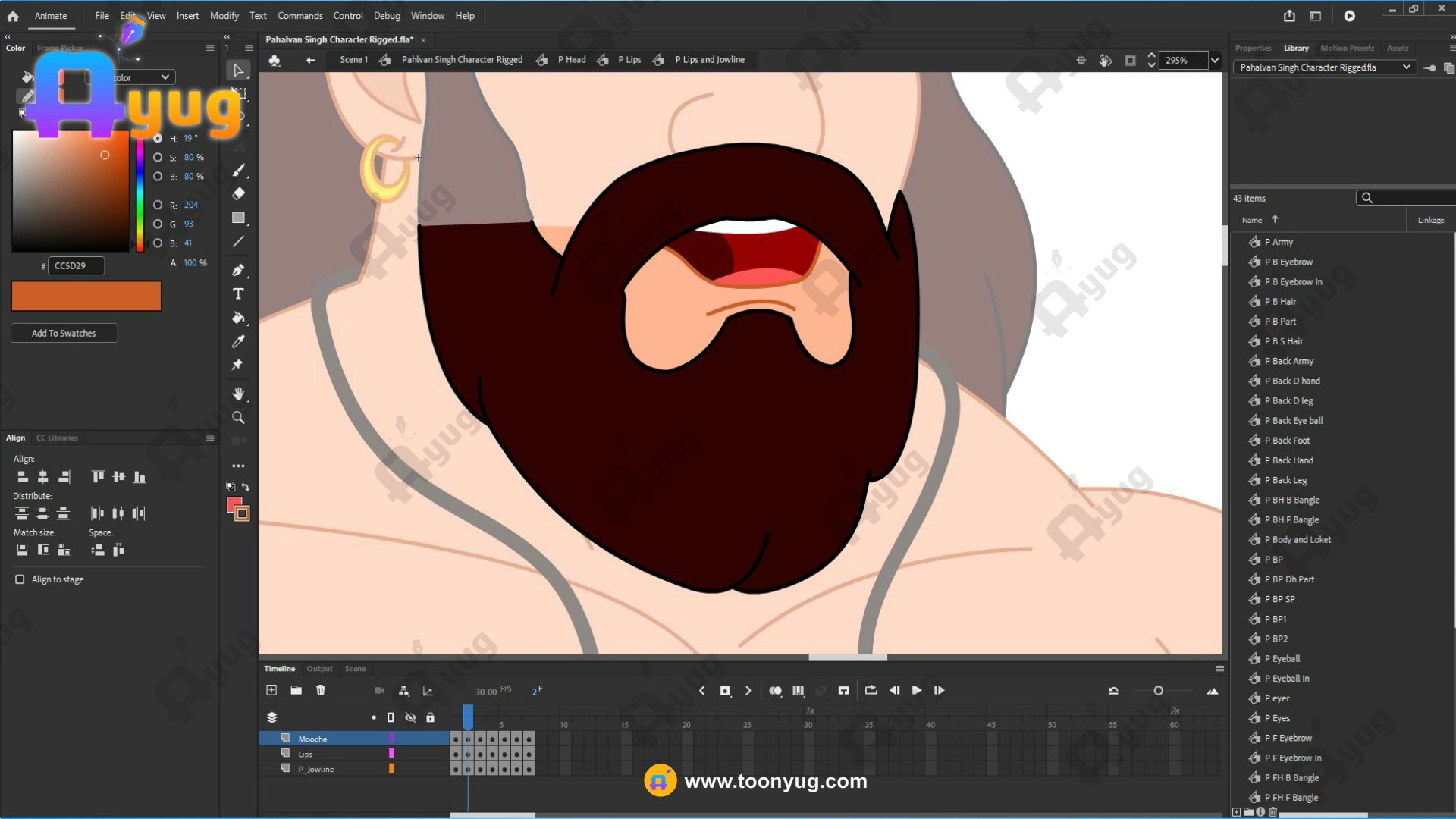Viewport: 1456px width, 819px height.
Task: Select the Eyedropper tool
Action: pos(238,341)
